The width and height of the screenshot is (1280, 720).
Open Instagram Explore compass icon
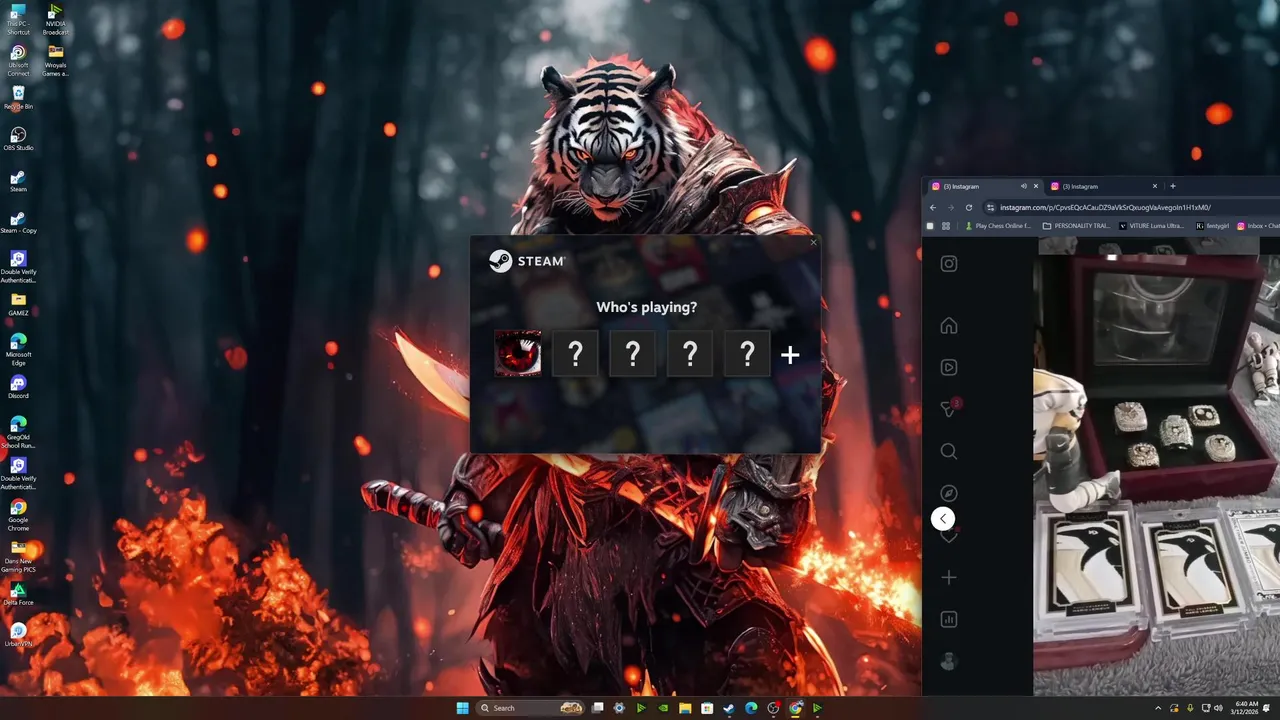click(x=949, y=493)
